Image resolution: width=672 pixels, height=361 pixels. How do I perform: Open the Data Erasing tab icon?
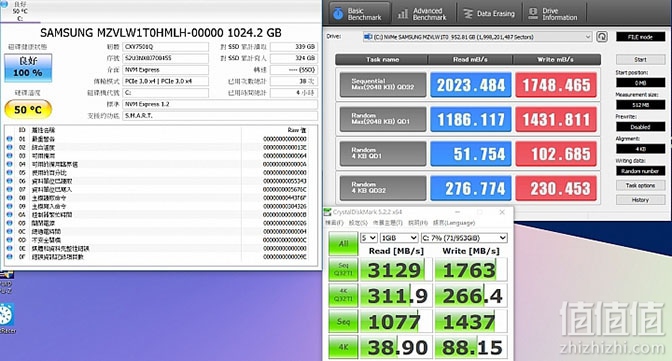pyautogui.click(x=468, y=14)
